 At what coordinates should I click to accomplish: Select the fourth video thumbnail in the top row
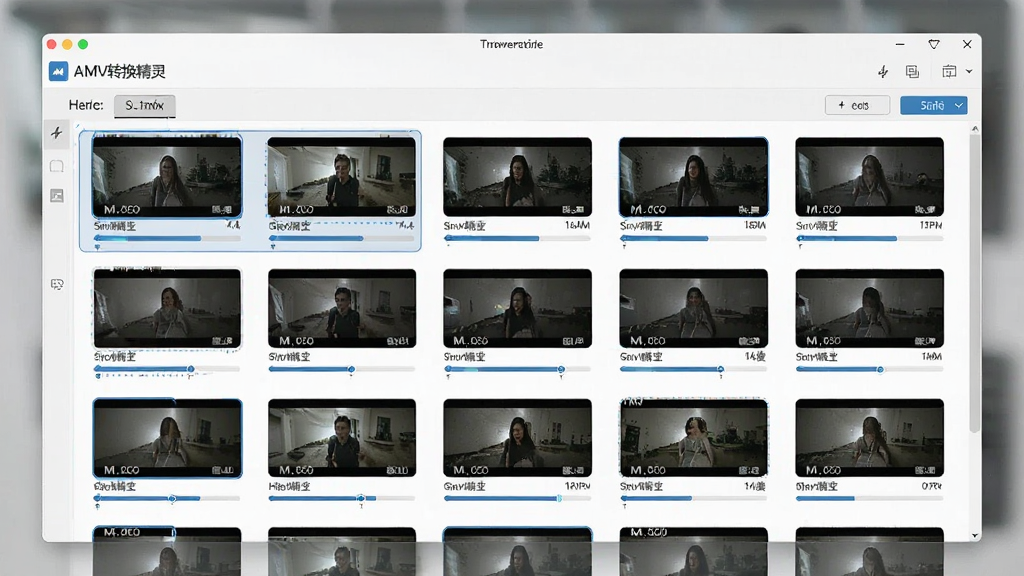point(694,176)
